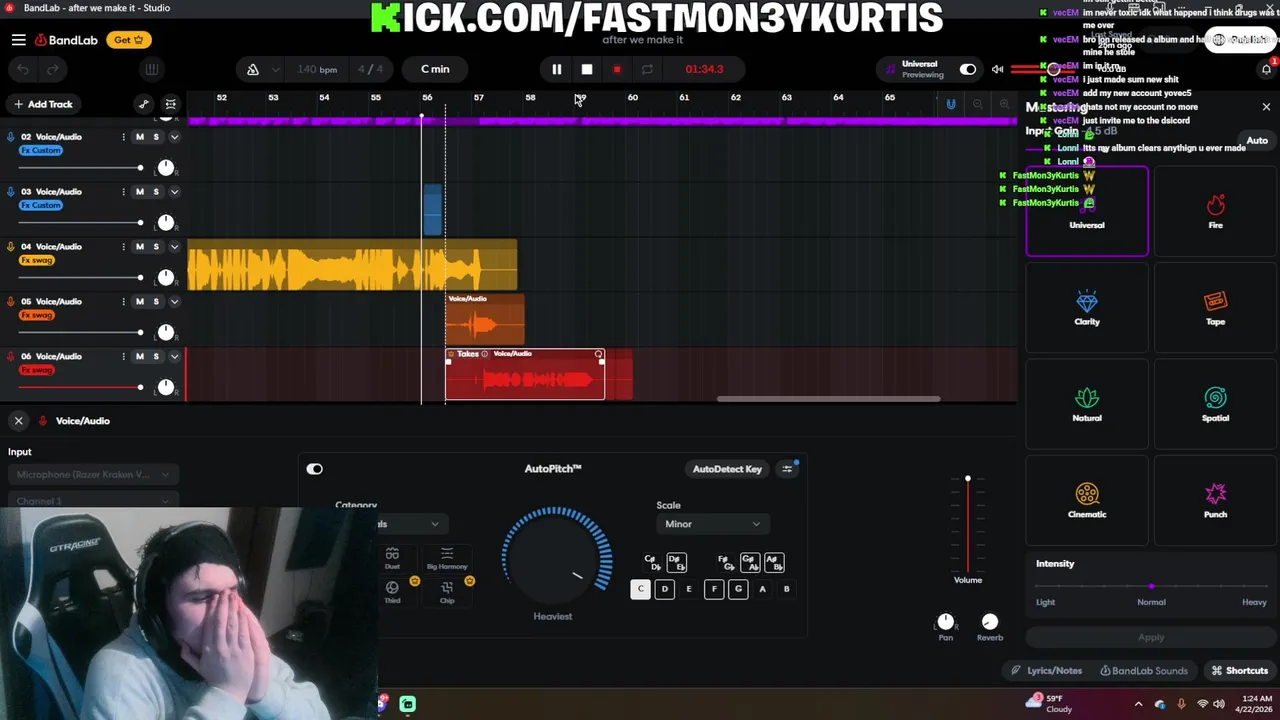Mute track 04 Voice/Audio
Viewport: 1280px width, 720px height.
point(140,247)
